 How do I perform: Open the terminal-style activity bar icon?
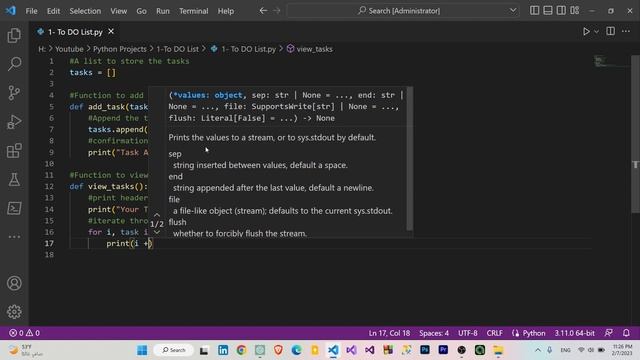[x=14, y=208]
